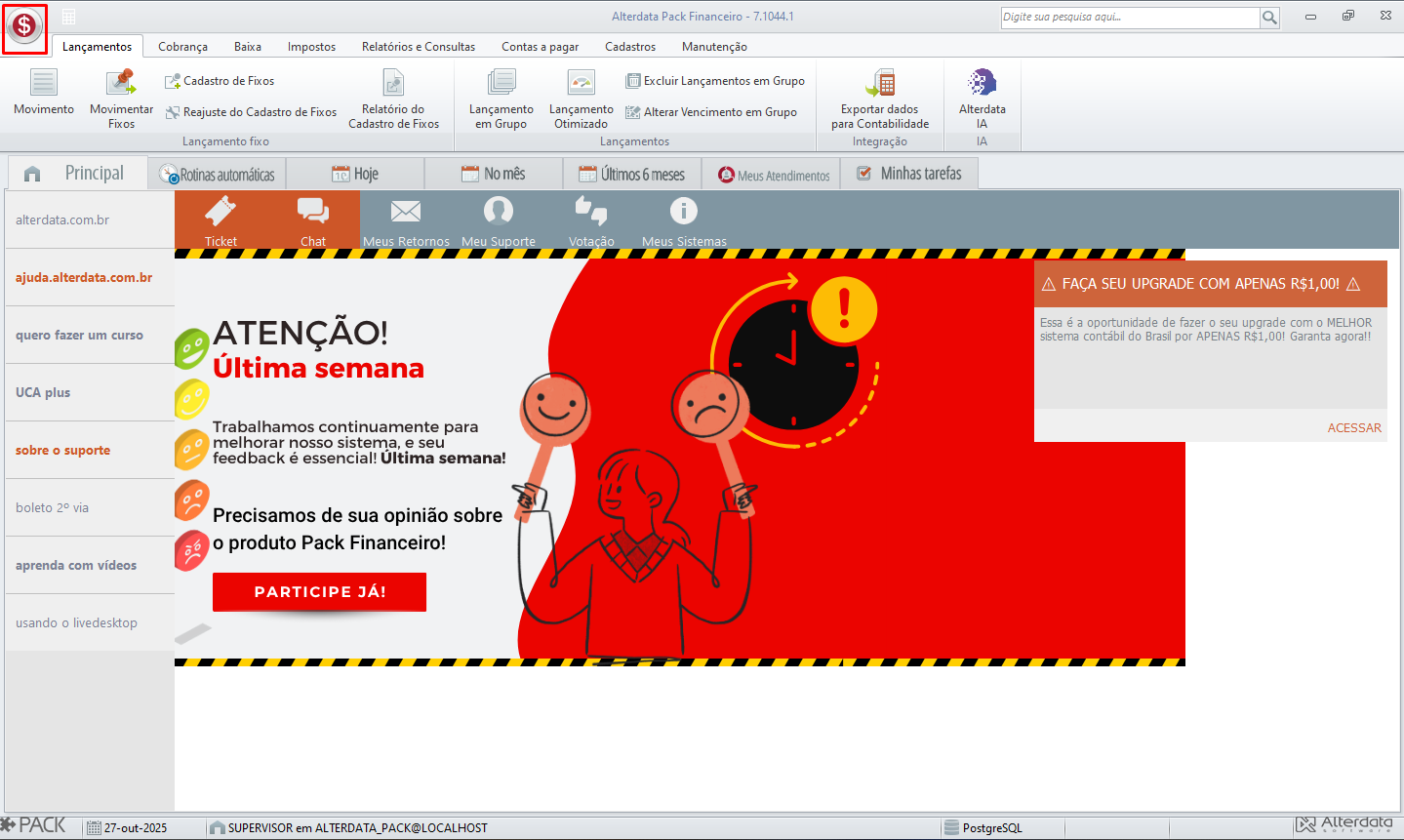Open sobre o suporte link
This screenshot has height=840, width=1404.
(90, 451)
